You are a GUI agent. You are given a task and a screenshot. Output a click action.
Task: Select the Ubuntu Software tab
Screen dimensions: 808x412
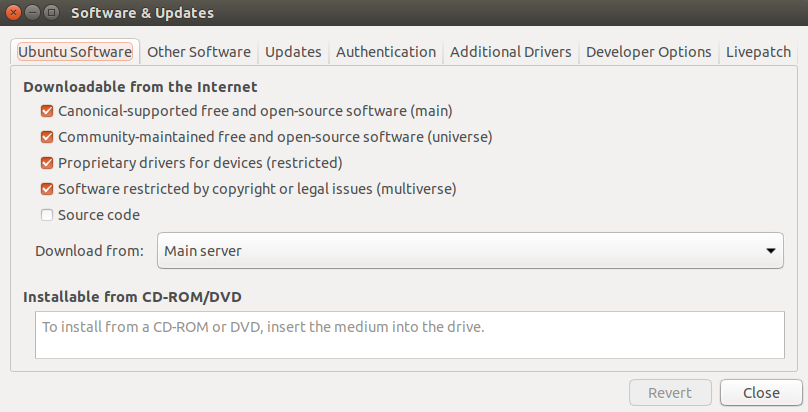[x=75, y=52]
